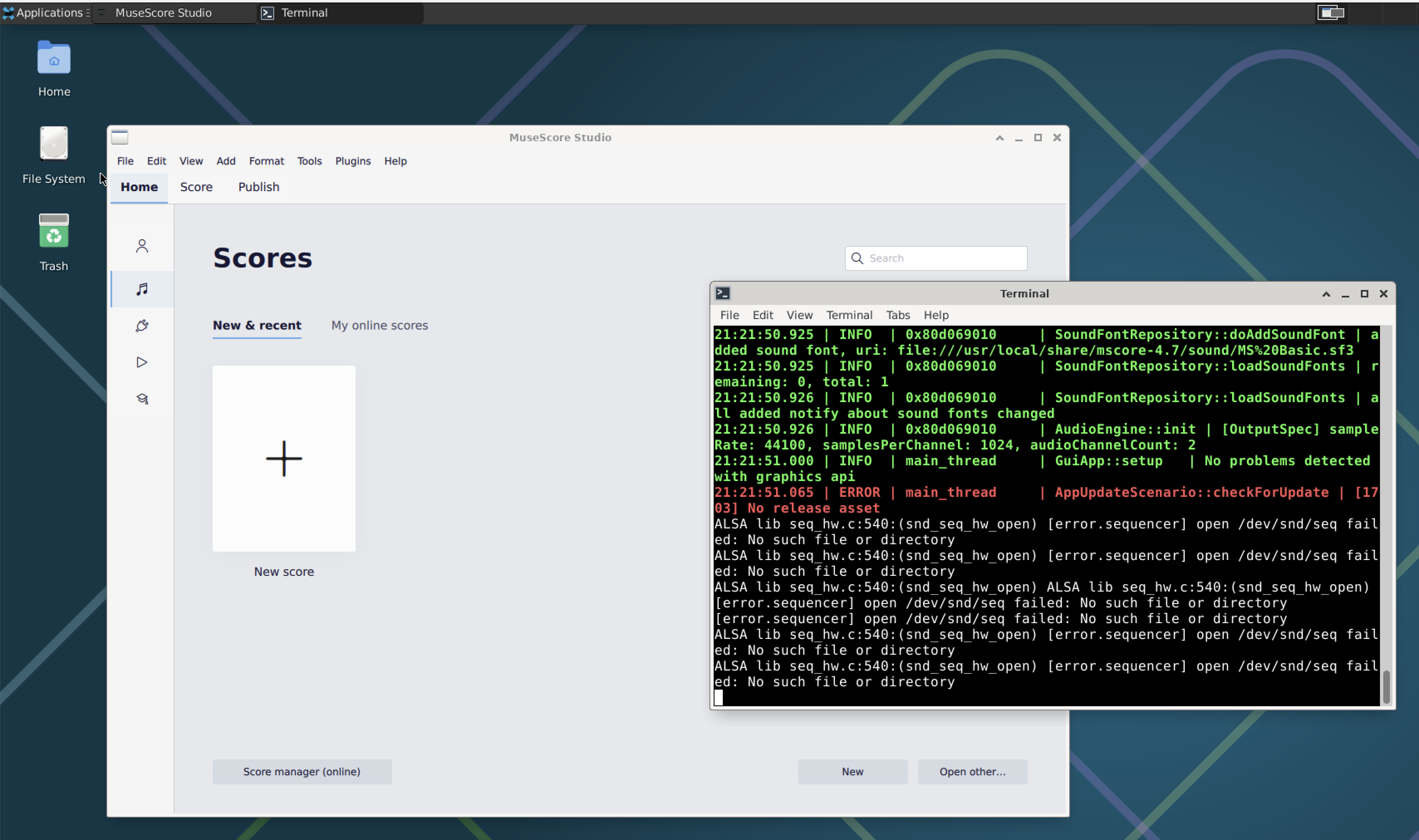Click the MuseScore window menu icon in titlebar
This screenshot has width=1419, height=840.
click(120, 138)
